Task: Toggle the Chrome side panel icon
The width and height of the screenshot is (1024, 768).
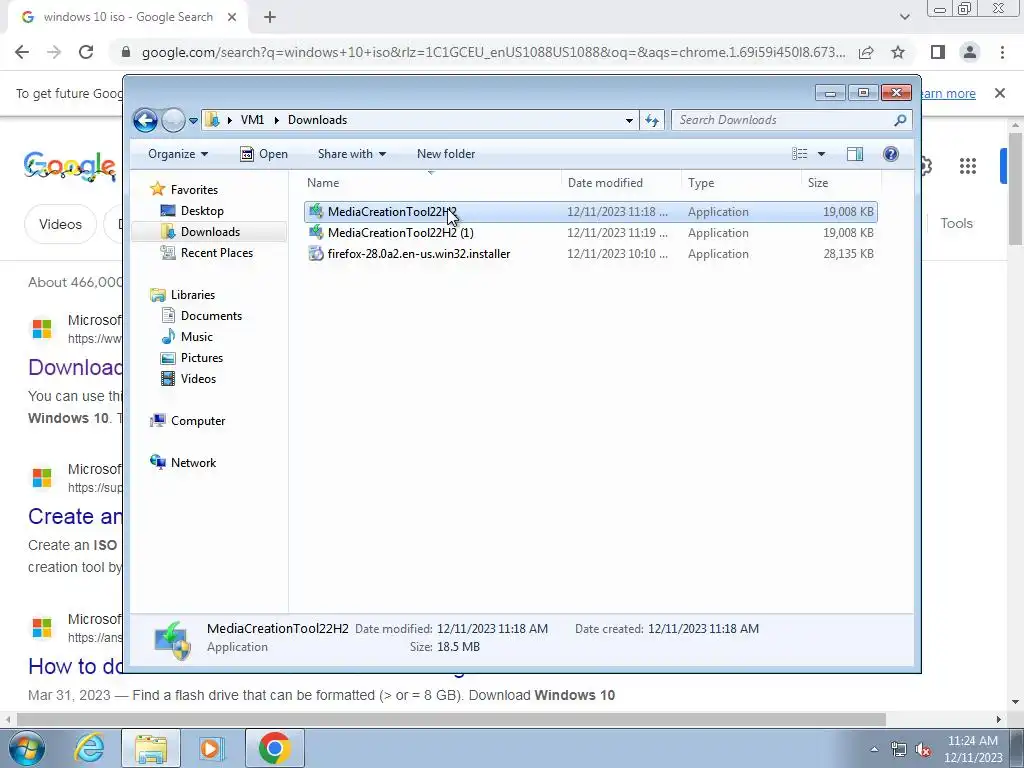Action: click(x=938, y=52)
